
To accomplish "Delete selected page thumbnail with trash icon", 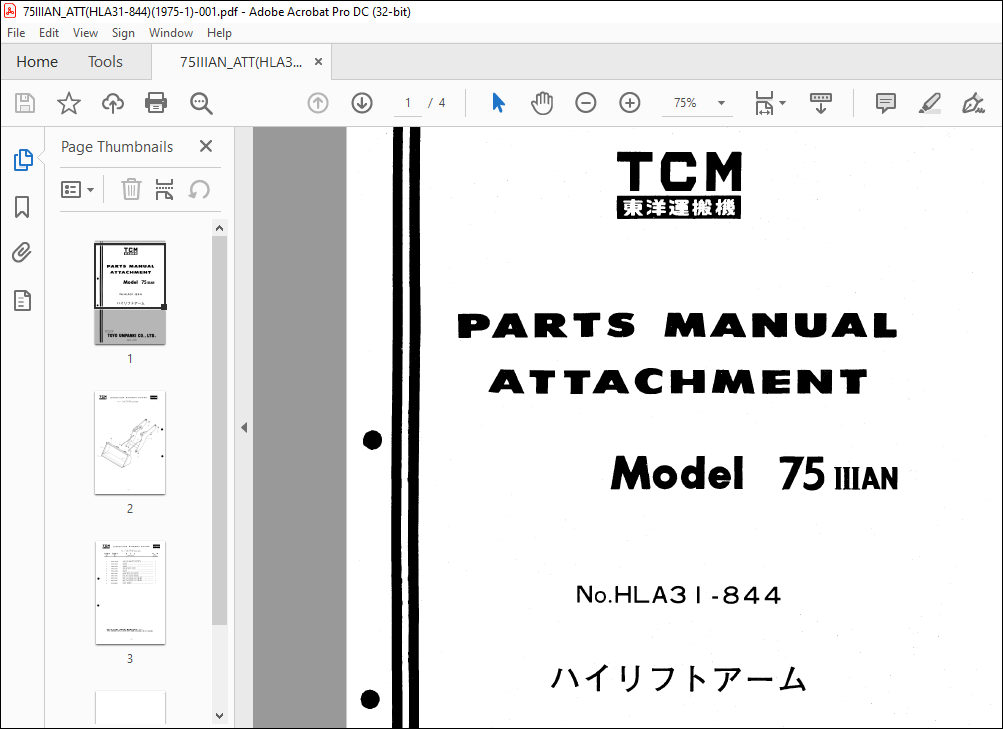I will tap(131, 189).
